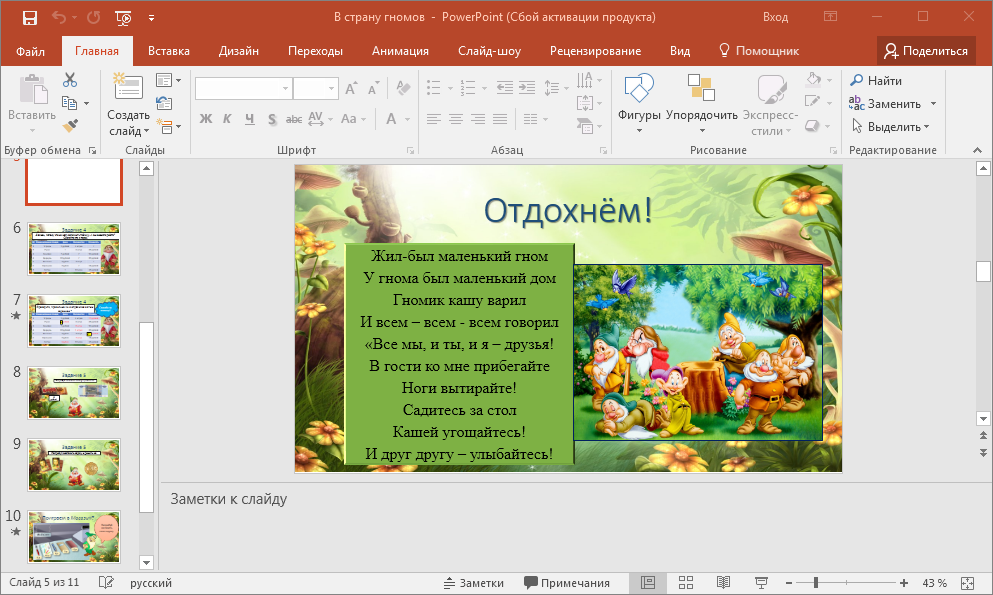Open the Файл tab

[x=30, y=51]
